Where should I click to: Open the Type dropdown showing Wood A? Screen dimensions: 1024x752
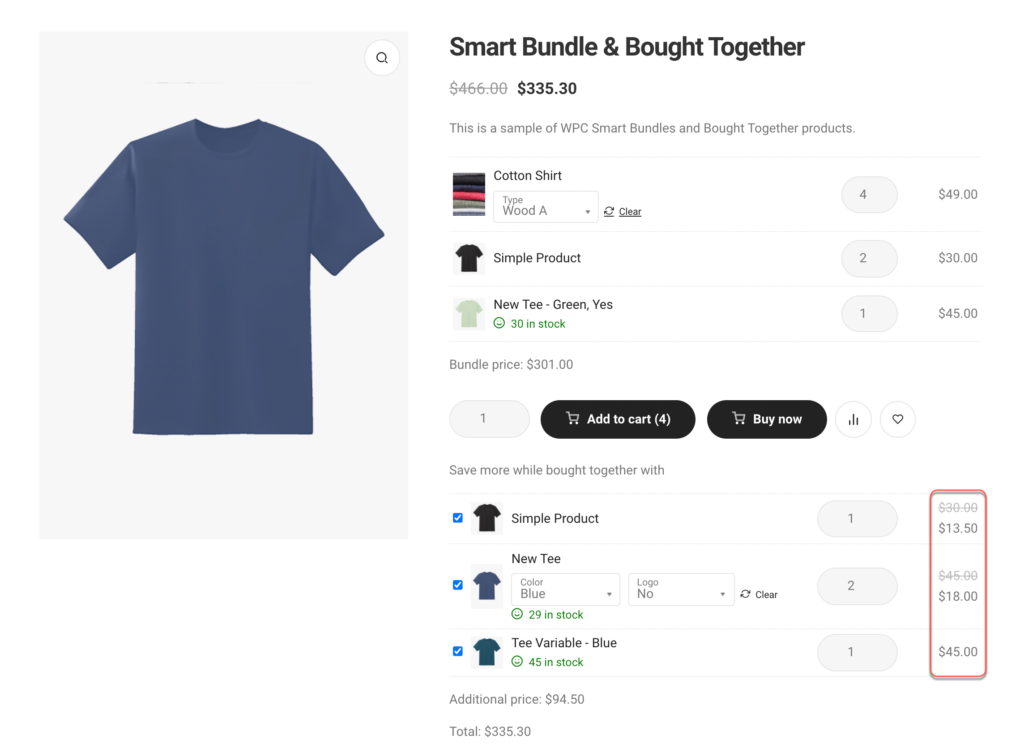tap(546, 207)
